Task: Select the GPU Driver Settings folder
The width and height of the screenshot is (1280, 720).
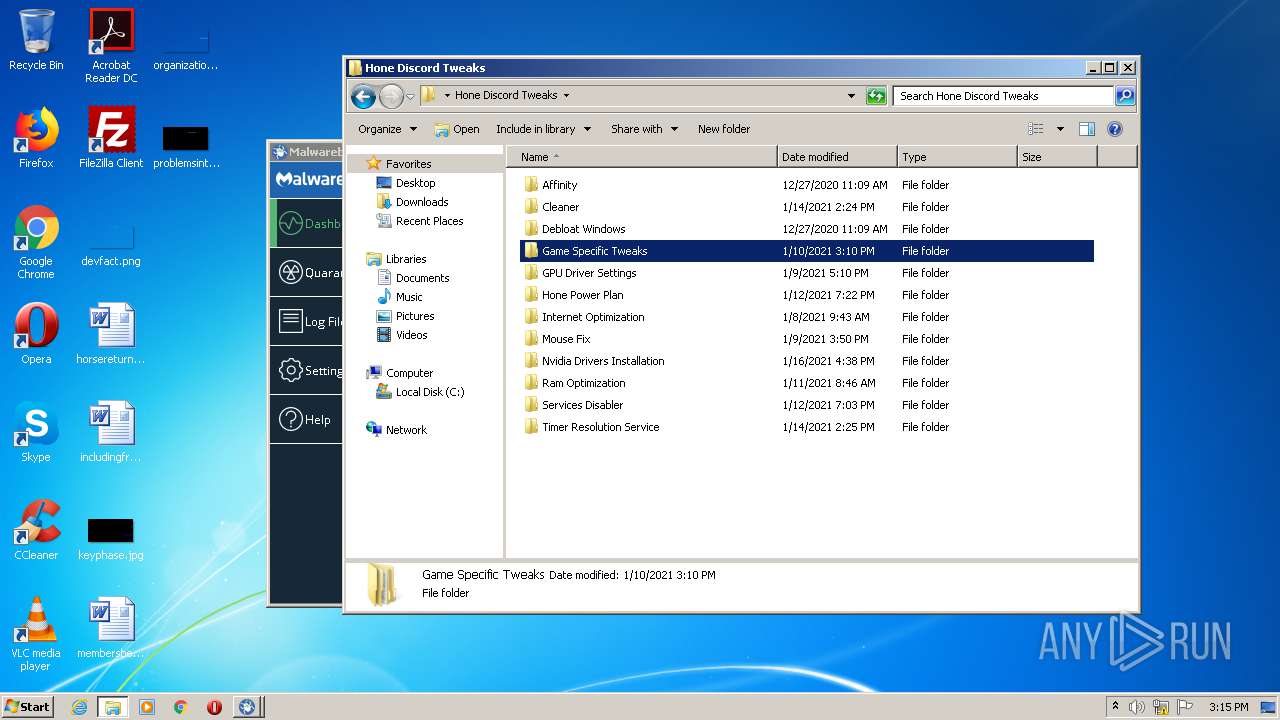Action: (x=589, y=273)
